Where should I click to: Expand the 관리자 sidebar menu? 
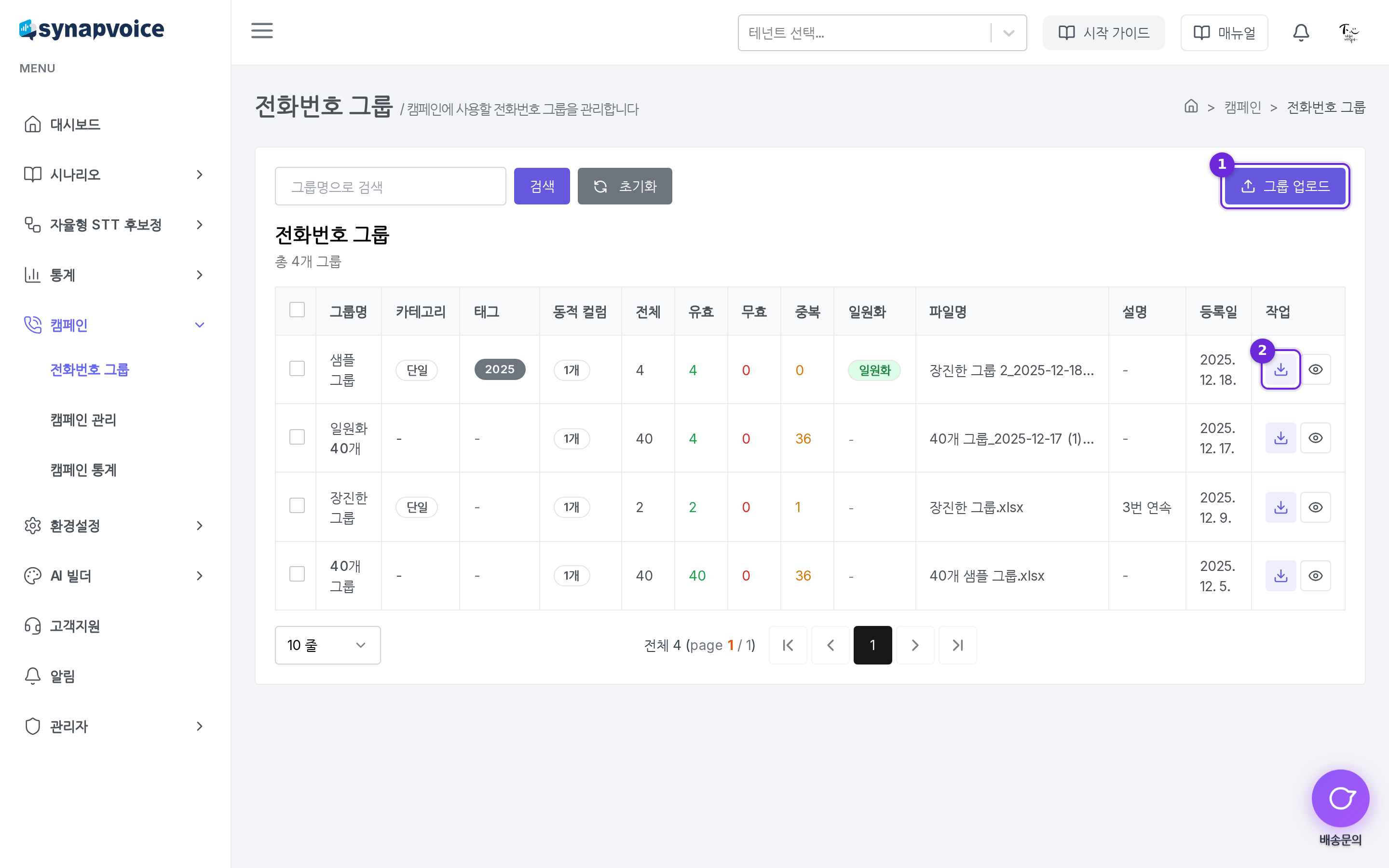[x=115, y=726]
